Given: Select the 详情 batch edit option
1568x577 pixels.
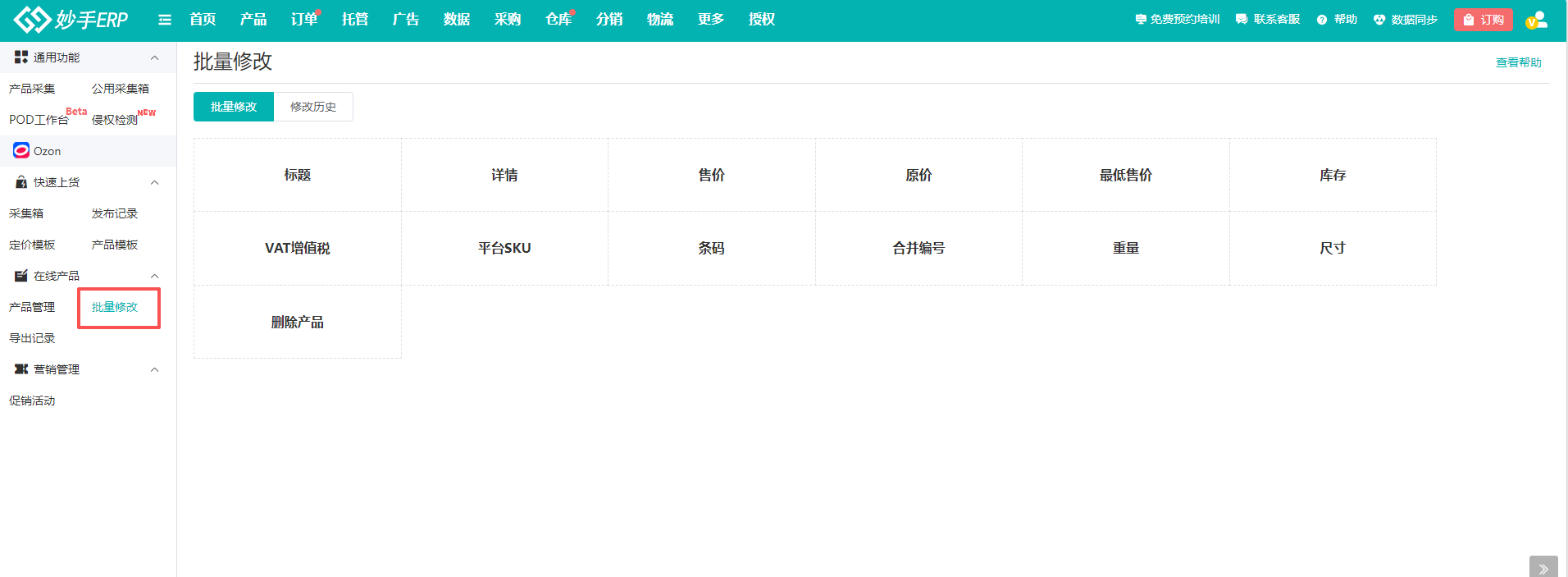Looking at the screenshot, I should (504, 175).
